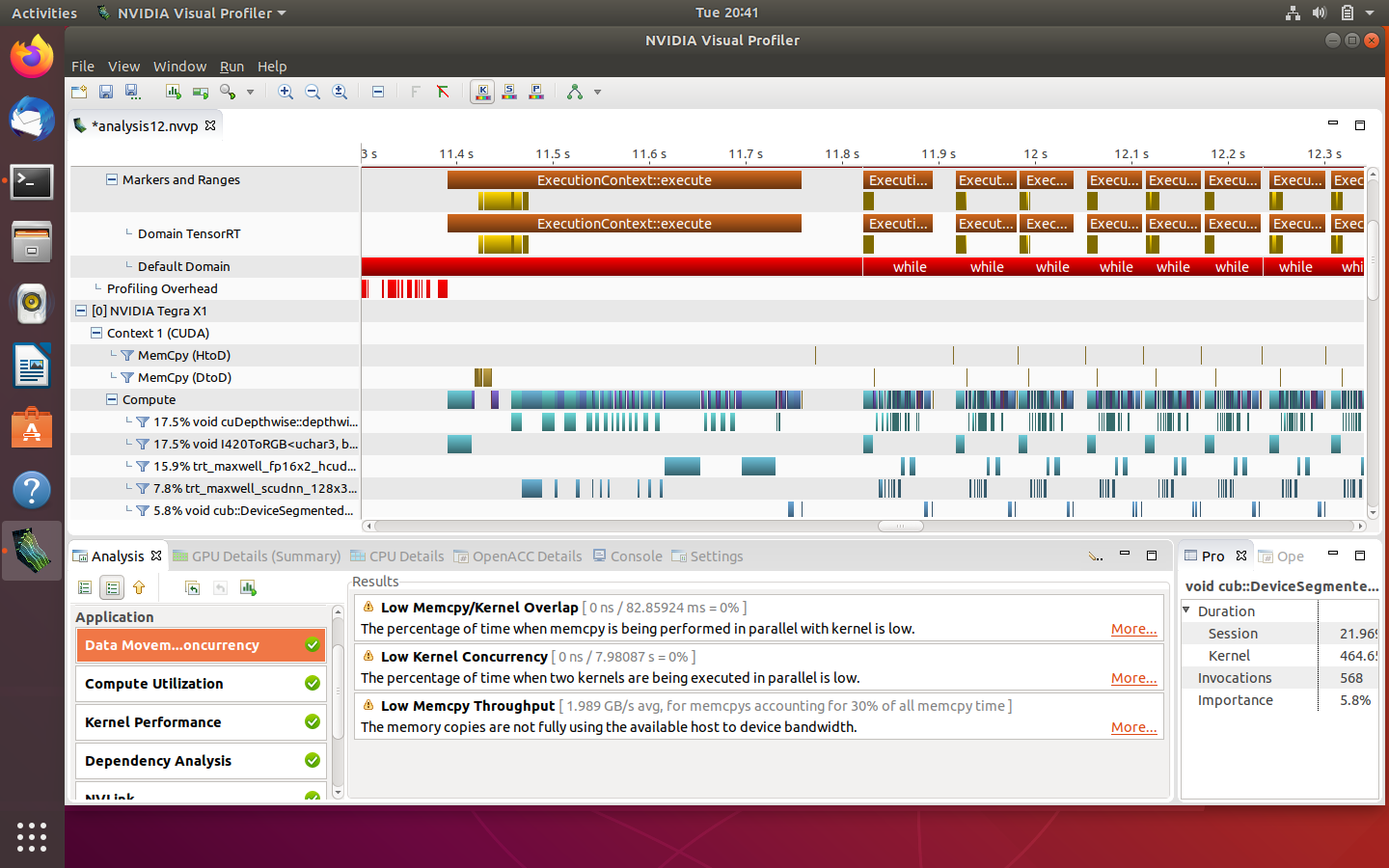Viewport: 1389px width, 868px height.
Task: Click analysis list scroll down arrow
Action: [338, 792]
